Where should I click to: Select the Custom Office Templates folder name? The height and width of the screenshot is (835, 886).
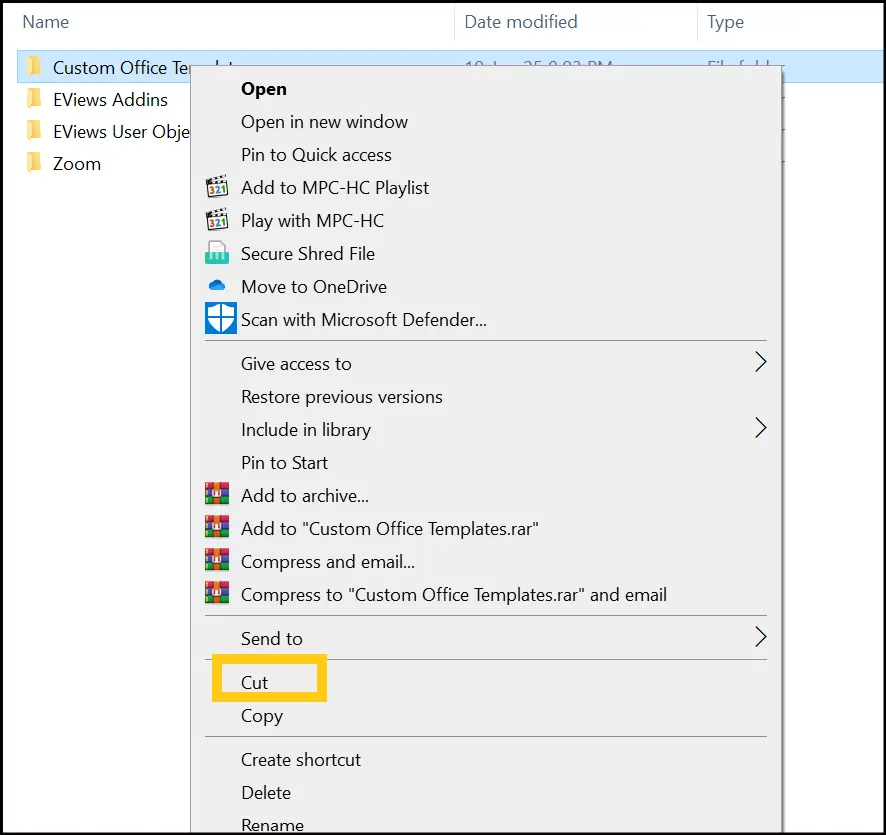coord(121,67)
